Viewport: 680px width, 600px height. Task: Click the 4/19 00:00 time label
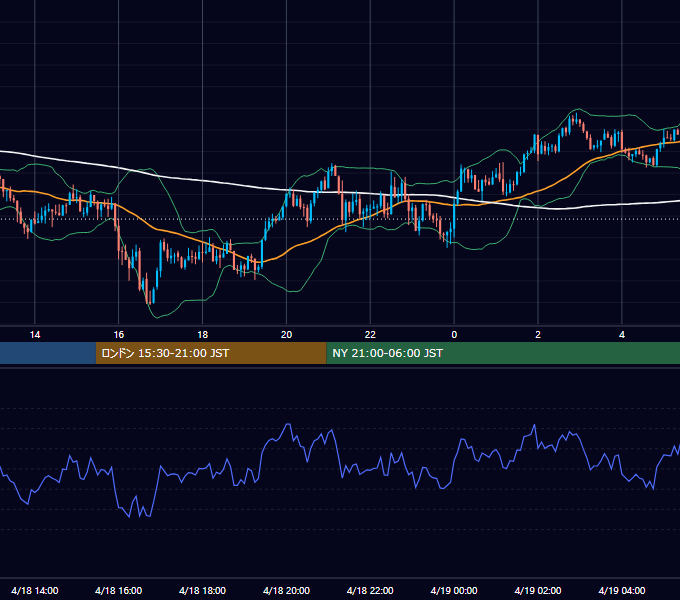(x=454, y=590)
